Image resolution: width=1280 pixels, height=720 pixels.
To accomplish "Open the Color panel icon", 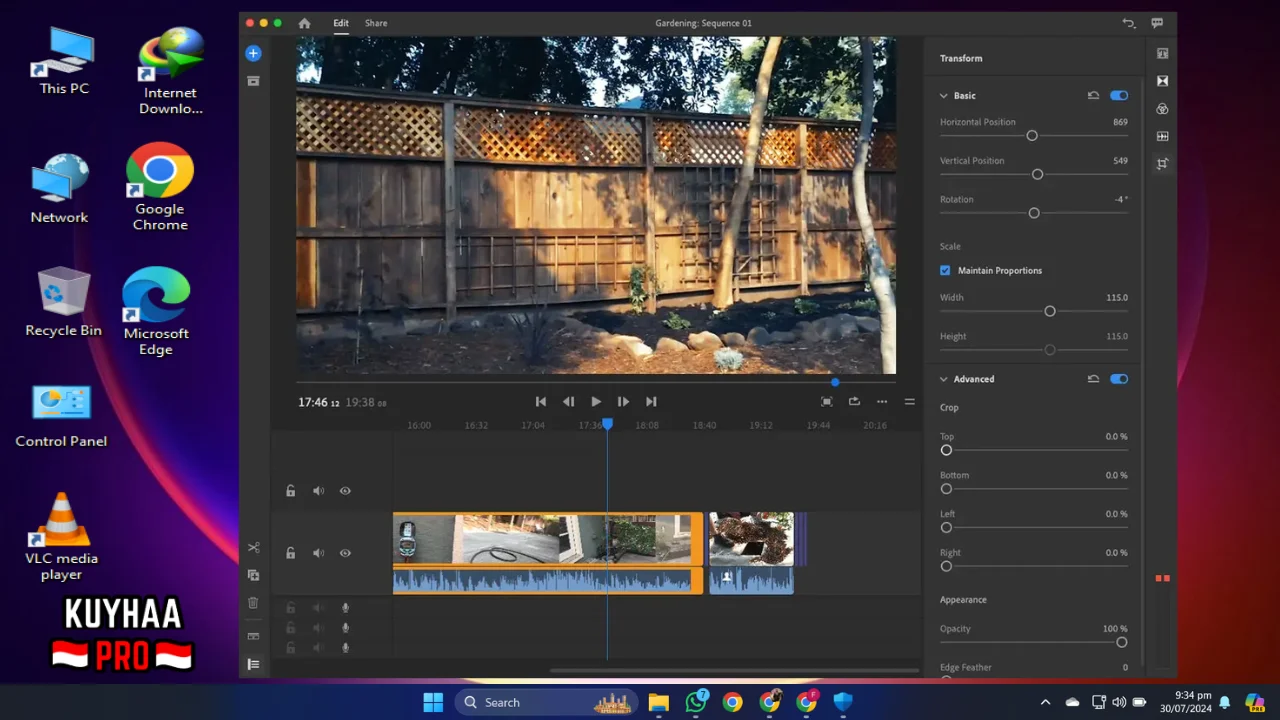I will pos(1162,108).
